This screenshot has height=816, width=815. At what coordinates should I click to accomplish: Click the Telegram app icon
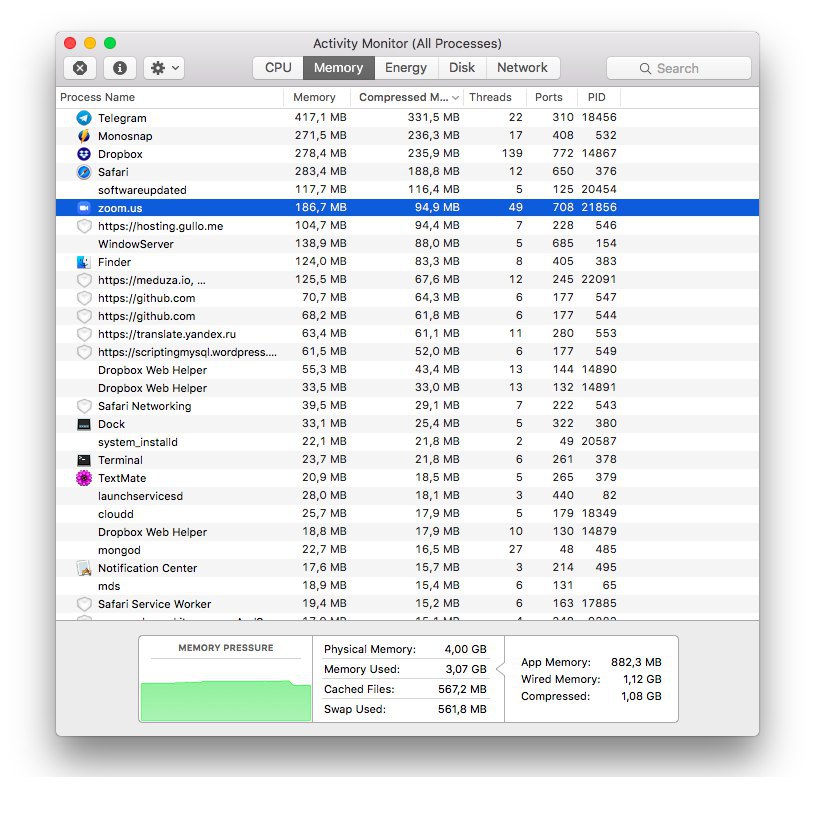tap(84, 118)
